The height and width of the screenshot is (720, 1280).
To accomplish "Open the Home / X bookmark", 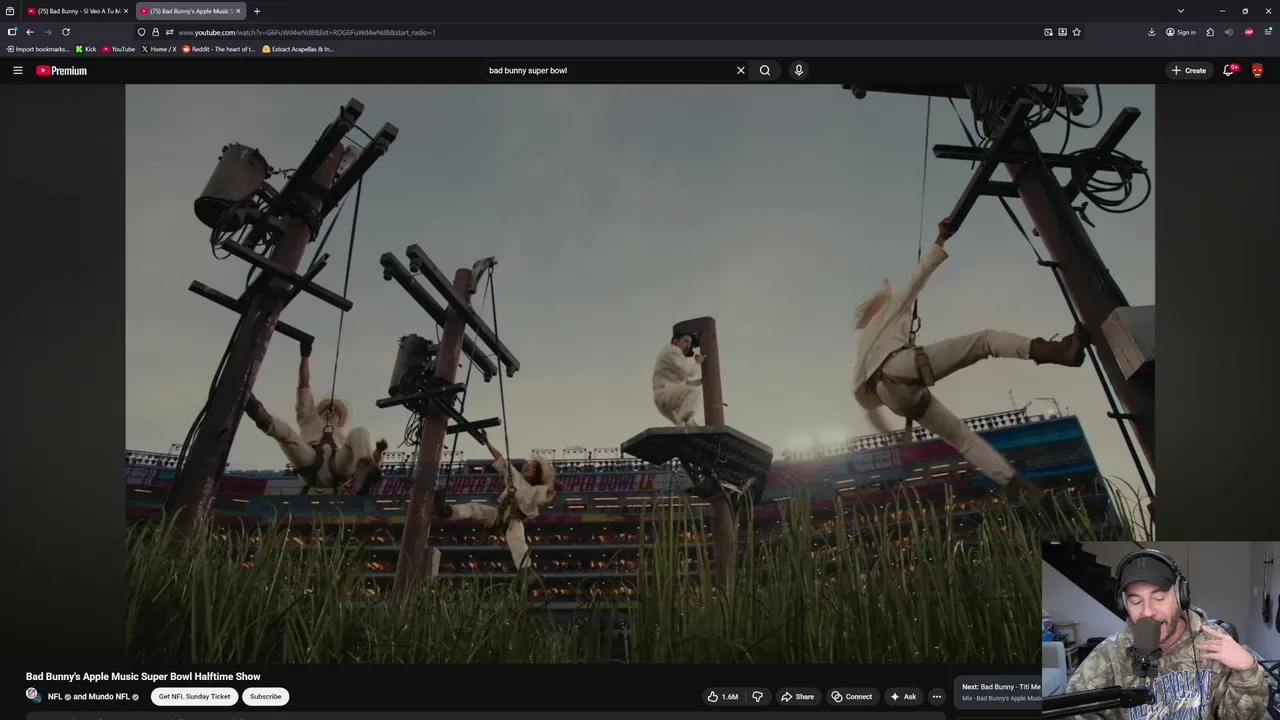I will point(159,49).
